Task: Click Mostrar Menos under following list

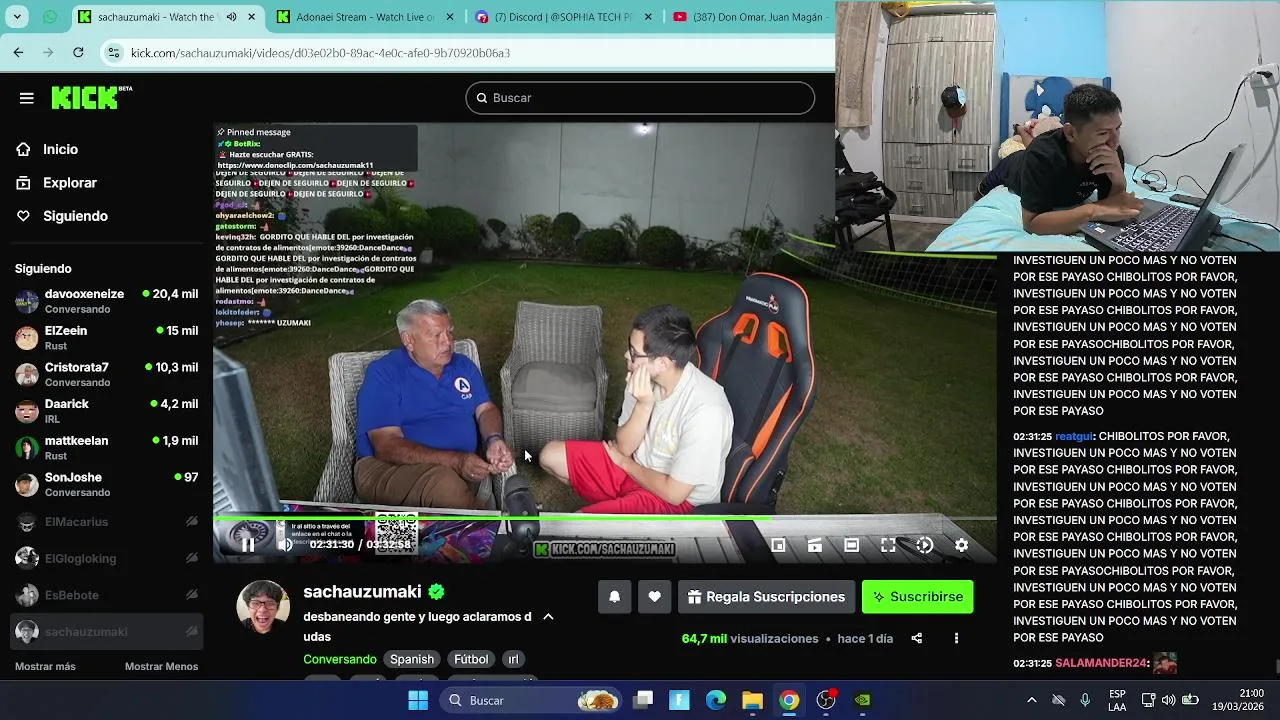Action: [x=161, y=667]
